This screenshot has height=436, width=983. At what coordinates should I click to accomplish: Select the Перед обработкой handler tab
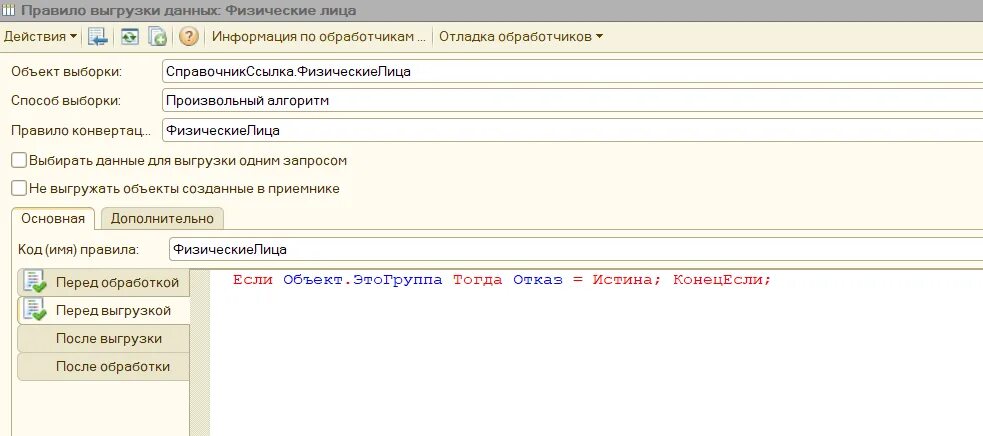103,282
